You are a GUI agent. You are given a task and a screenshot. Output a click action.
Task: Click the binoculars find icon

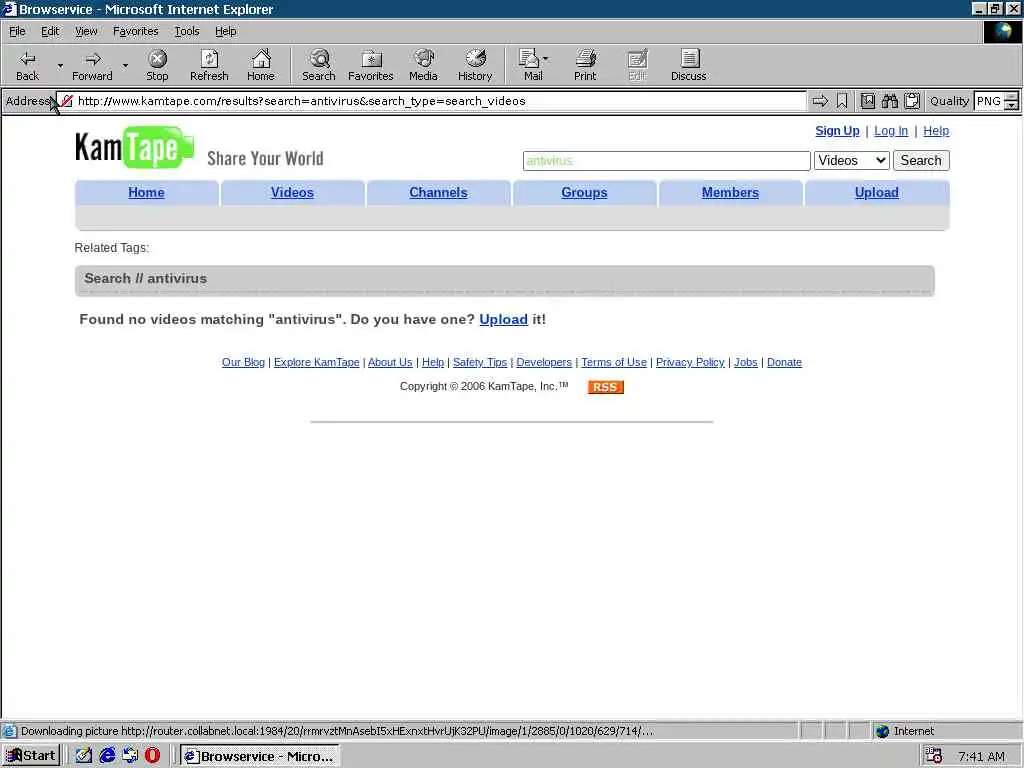click(889, 101)
